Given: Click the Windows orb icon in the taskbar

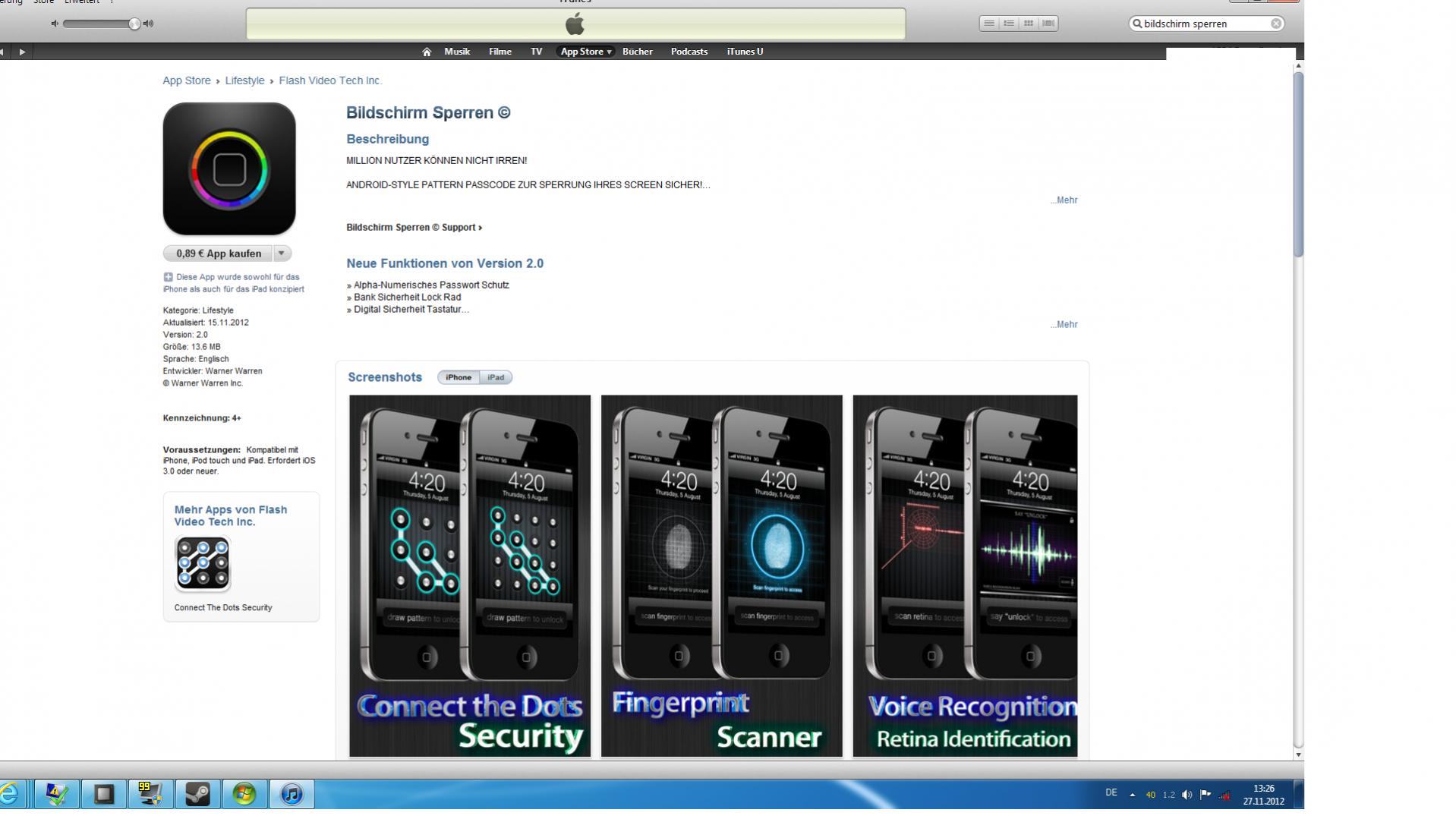Looking at the screenshot, I should [244, 794].
